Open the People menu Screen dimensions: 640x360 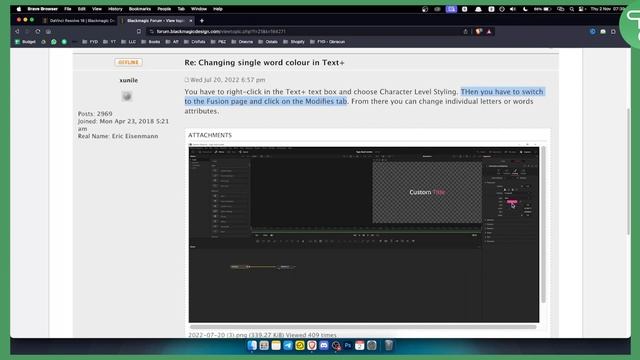pyautogui.click(x=164, y=9)
